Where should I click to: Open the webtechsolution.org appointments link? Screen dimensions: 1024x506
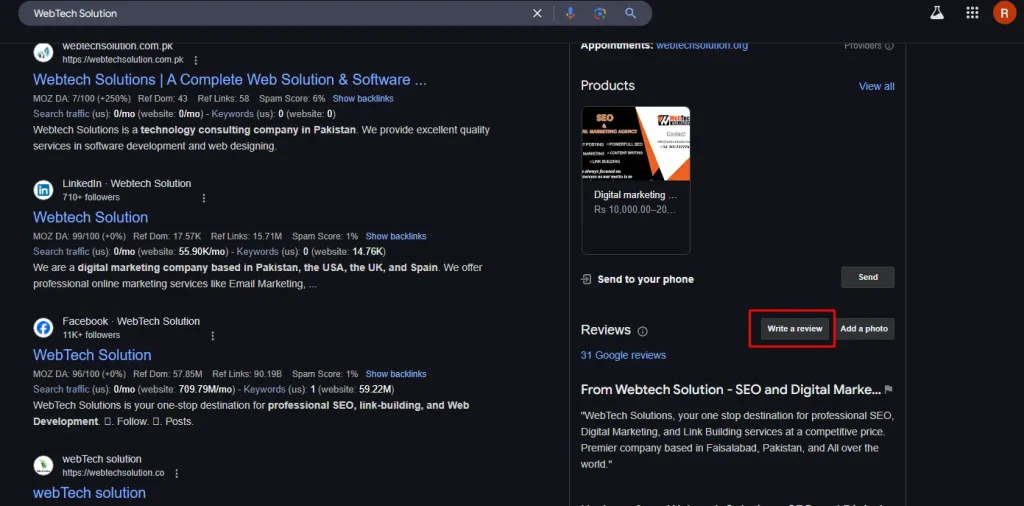tap(702, 46)
